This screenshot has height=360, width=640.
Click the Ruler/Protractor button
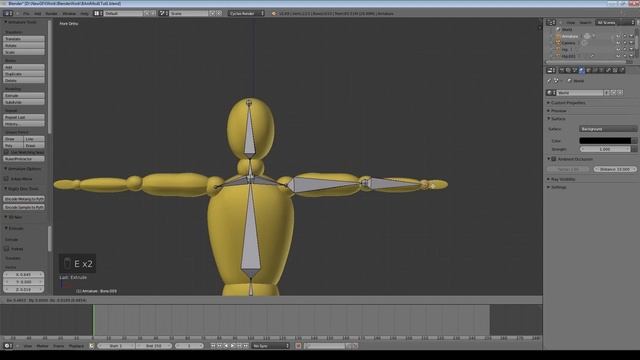click(x=24, y=159)
